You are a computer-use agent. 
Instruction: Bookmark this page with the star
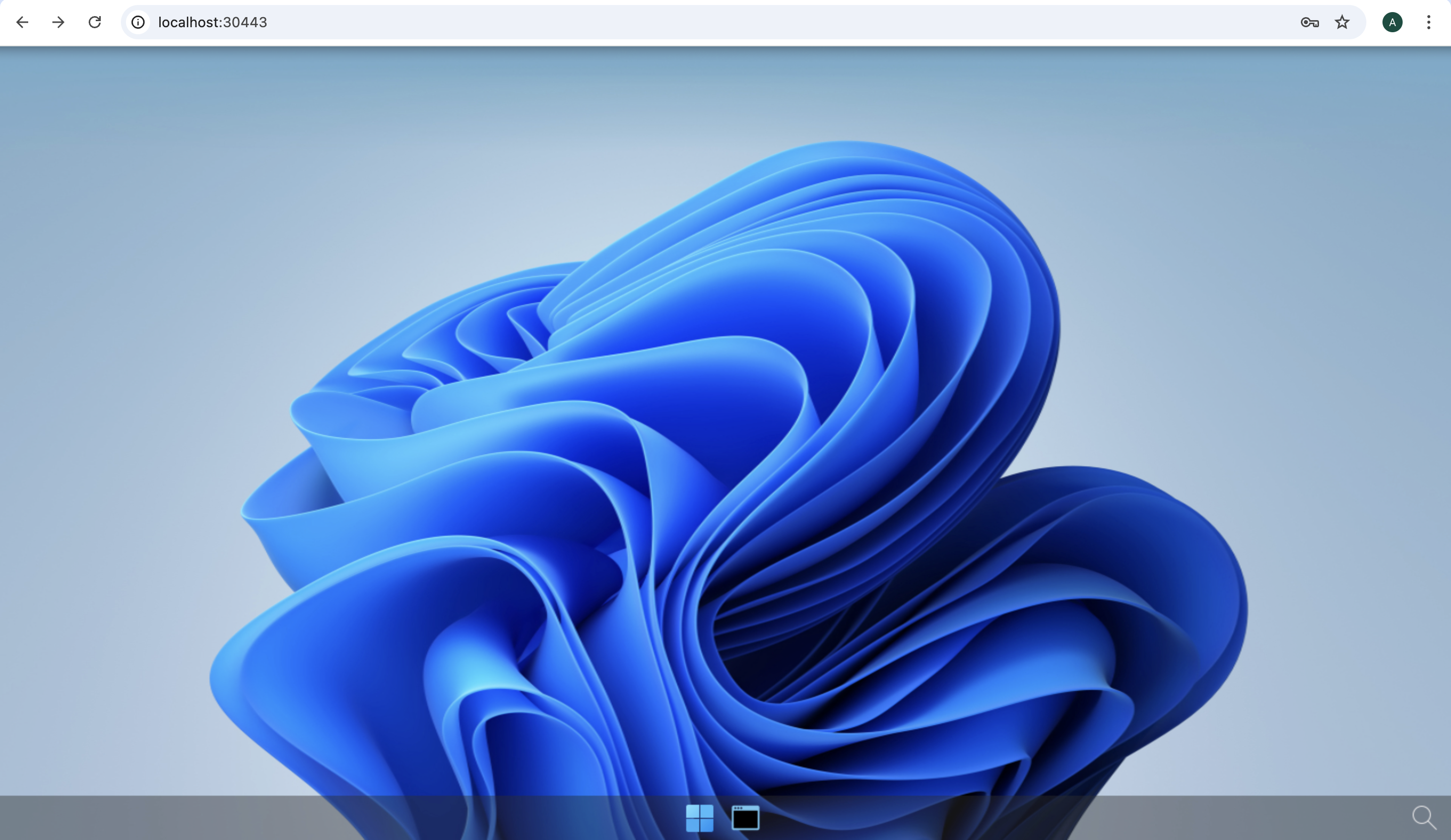coord(1342,23)
